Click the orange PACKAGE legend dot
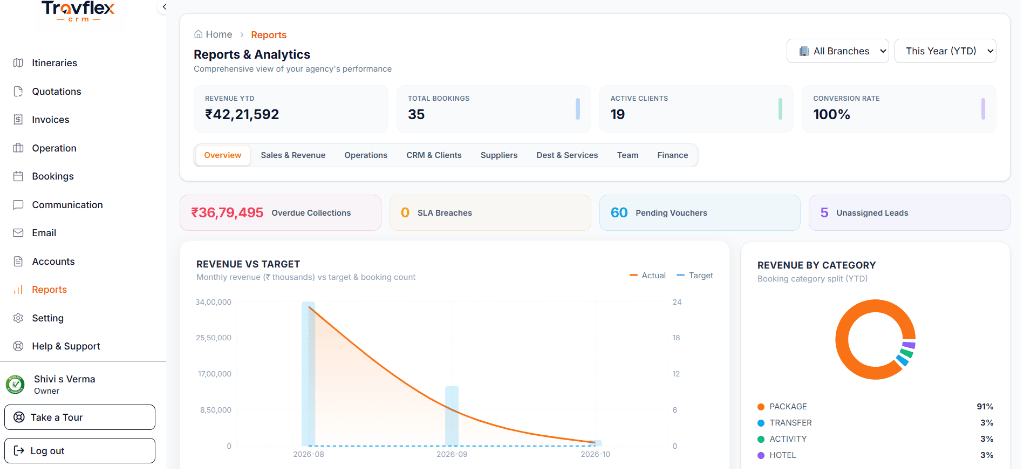 pos(761,406)
